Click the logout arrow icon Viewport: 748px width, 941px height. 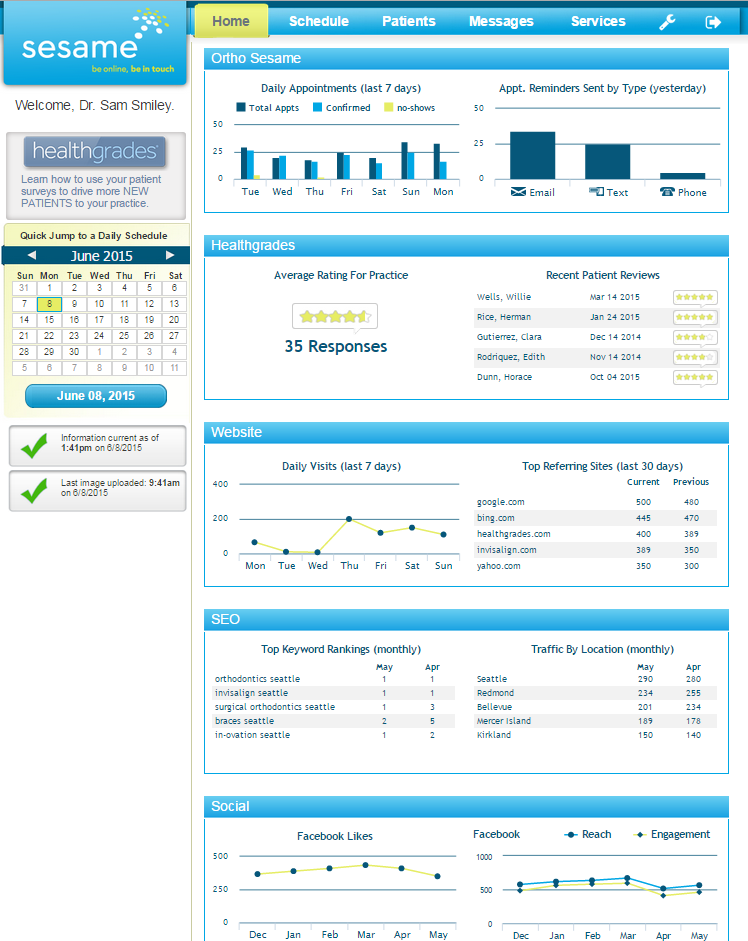[x=713, y=22]
